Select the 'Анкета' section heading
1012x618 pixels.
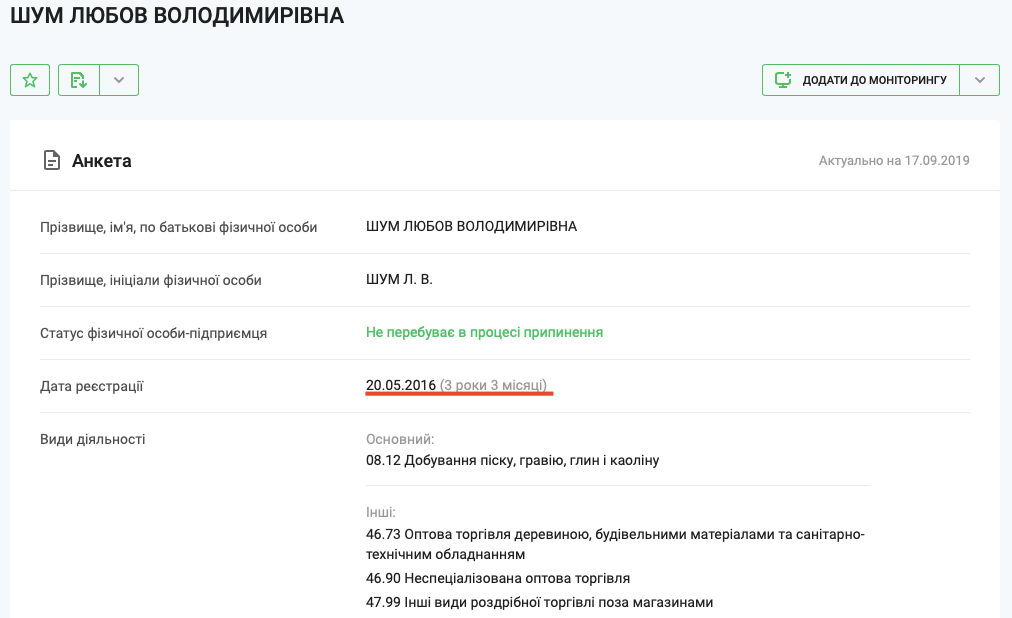point(101,160)
